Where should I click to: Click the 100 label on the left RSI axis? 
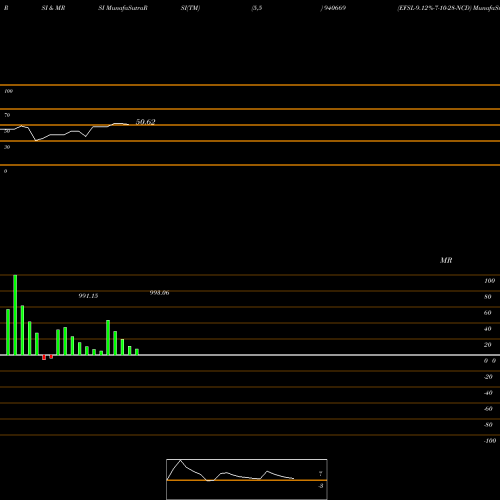[x=8, y=91]
